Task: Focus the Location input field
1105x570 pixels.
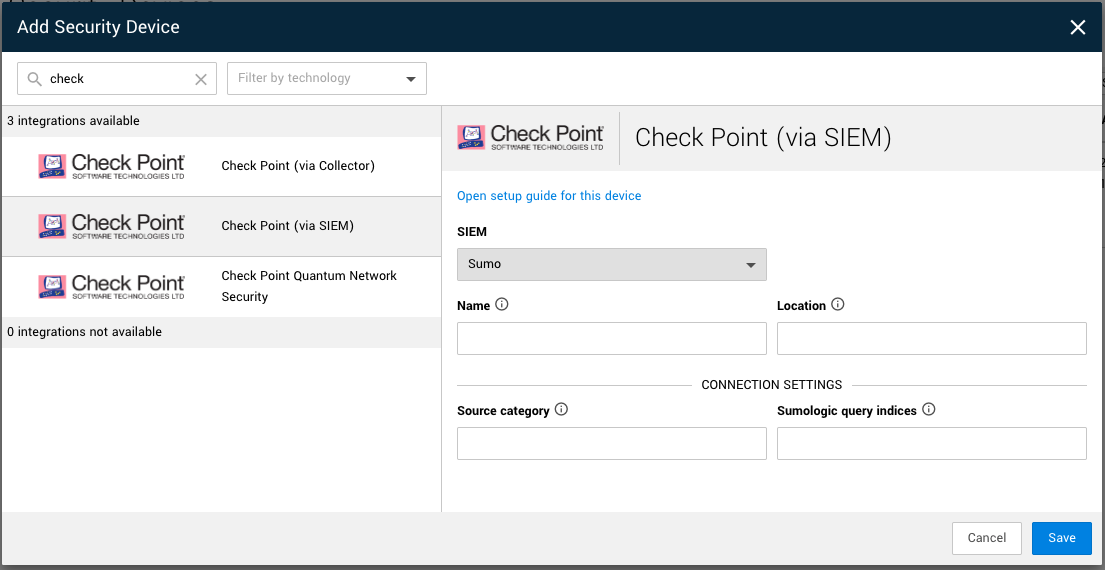Action: click(932, 338)
